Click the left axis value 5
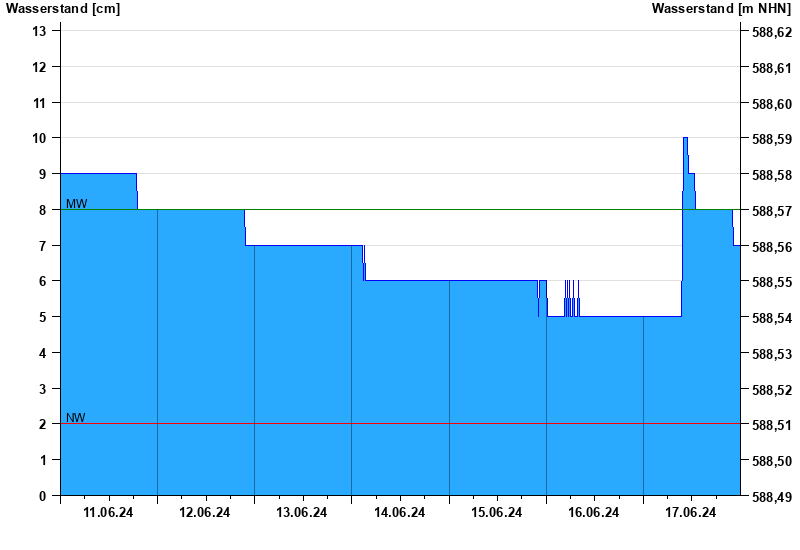The width and height of the screenshot is (800, 550). [x=42, y=317]
